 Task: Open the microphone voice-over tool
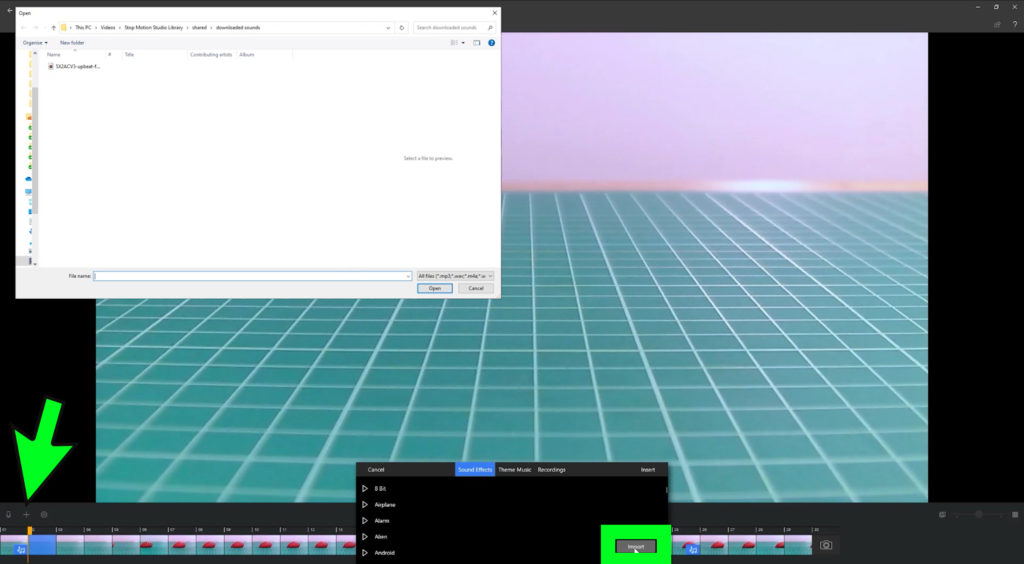tap(8, 514)
